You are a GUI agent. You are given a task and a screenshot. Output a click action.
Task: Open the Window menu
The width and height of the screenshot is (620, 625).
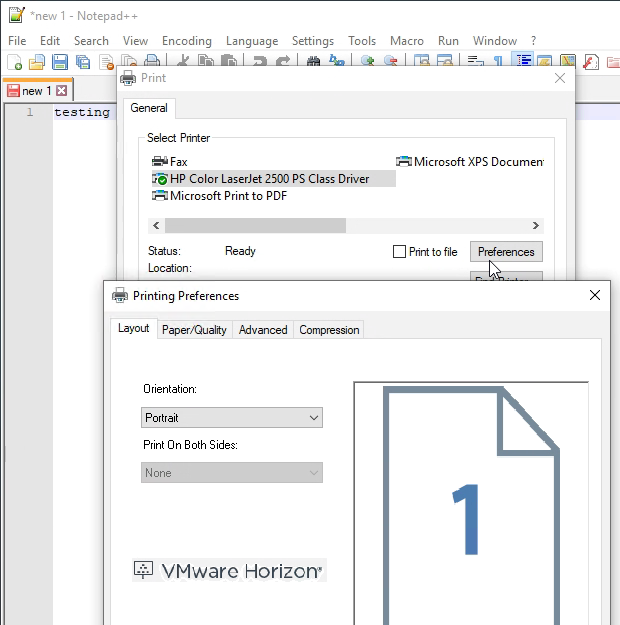[495, 41]
